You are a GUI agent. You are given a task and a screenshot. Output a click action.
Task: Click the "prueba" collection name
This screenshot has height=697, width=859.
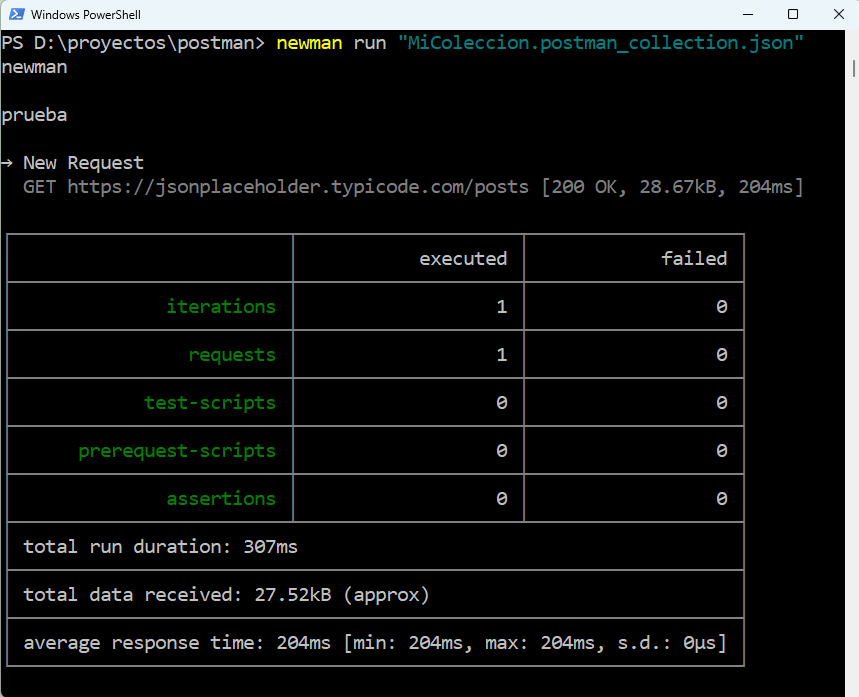(x=34, y=115)
